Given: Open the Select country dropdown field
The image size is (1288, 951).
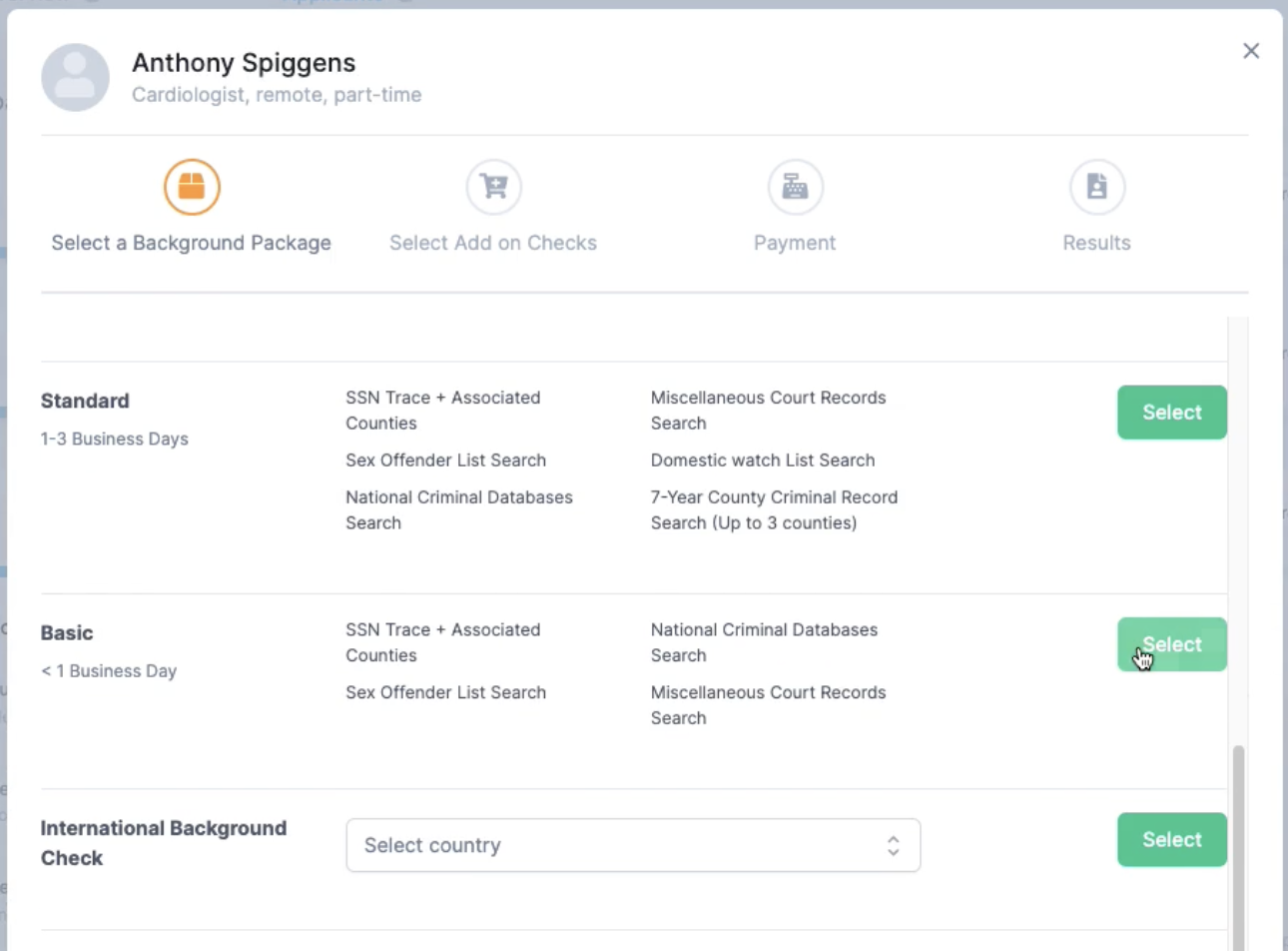Looking at the screenshot, I should coord(619,845).
